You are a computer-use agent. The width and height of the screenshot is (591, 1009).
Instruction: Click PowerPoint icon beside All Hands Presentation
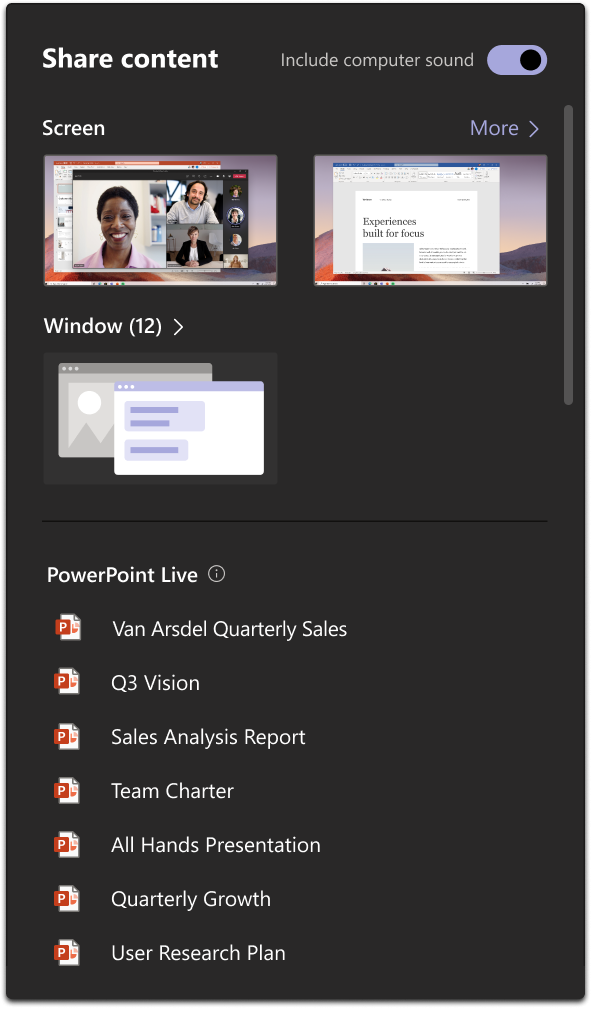click(x=68, y=844)
